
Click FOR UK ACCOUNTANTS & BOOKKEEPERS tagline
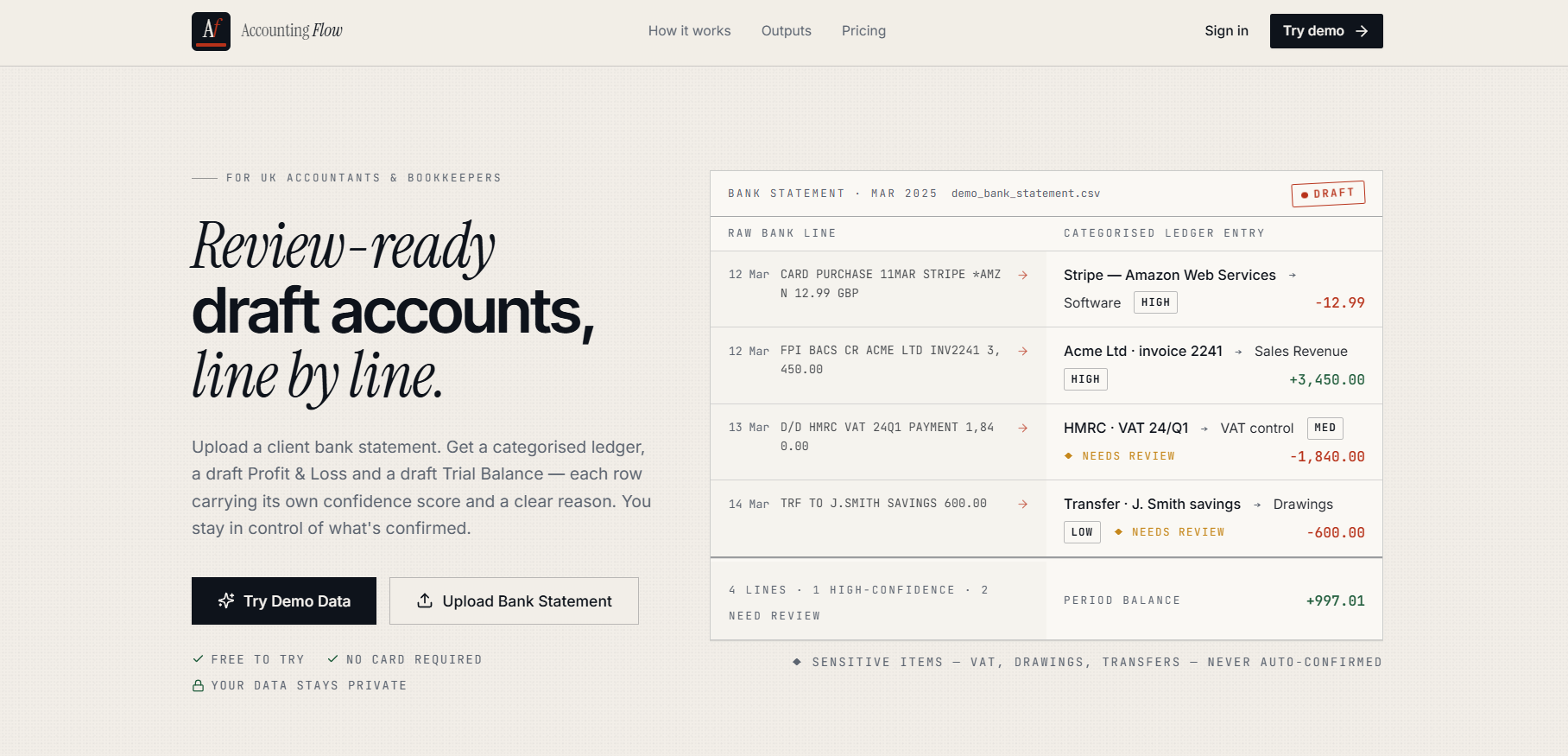coord(364,178)
